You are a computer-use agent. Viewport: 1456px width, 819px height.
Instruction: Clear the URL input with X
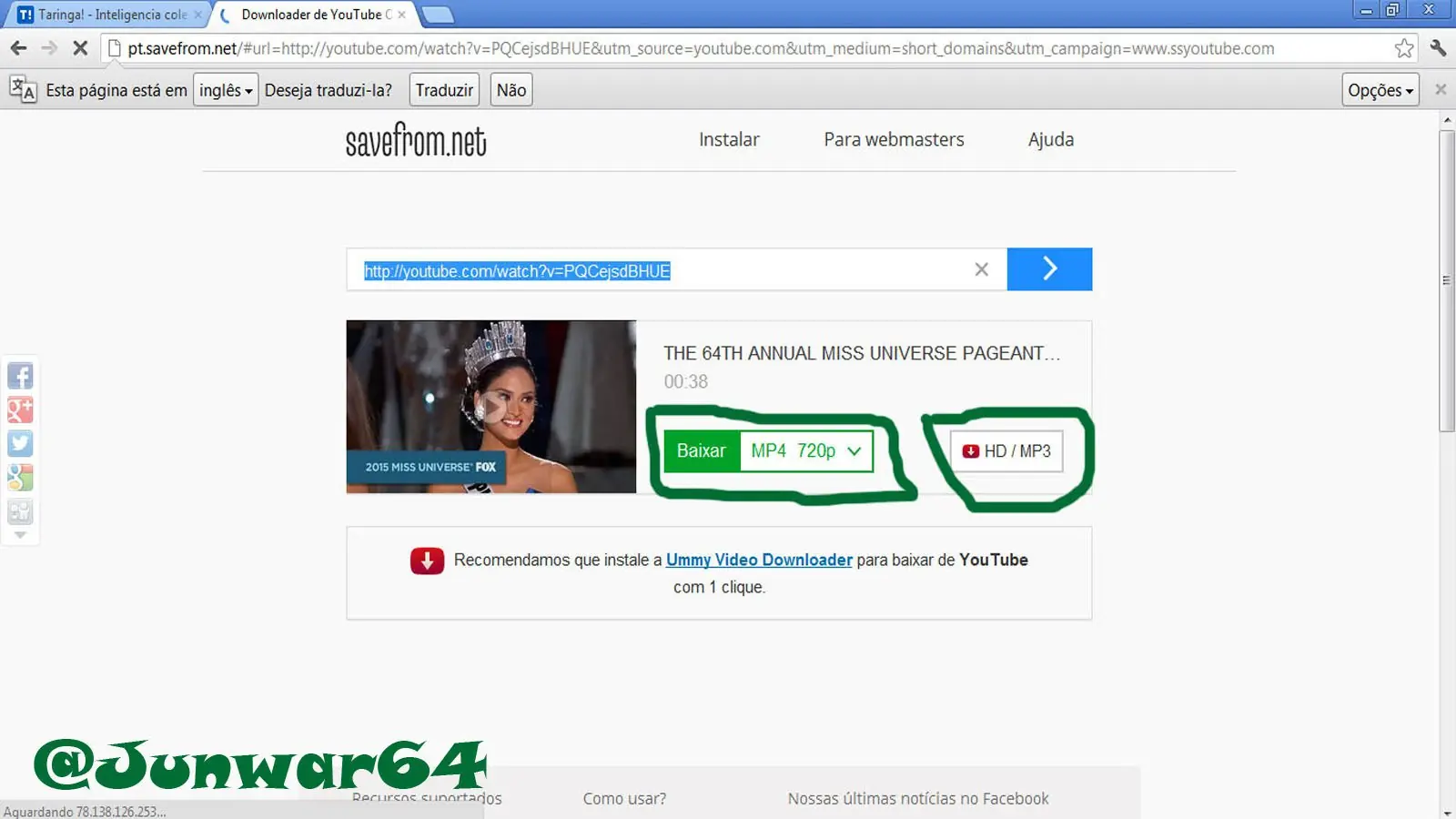pyautogui.click(x=981, y=269)
